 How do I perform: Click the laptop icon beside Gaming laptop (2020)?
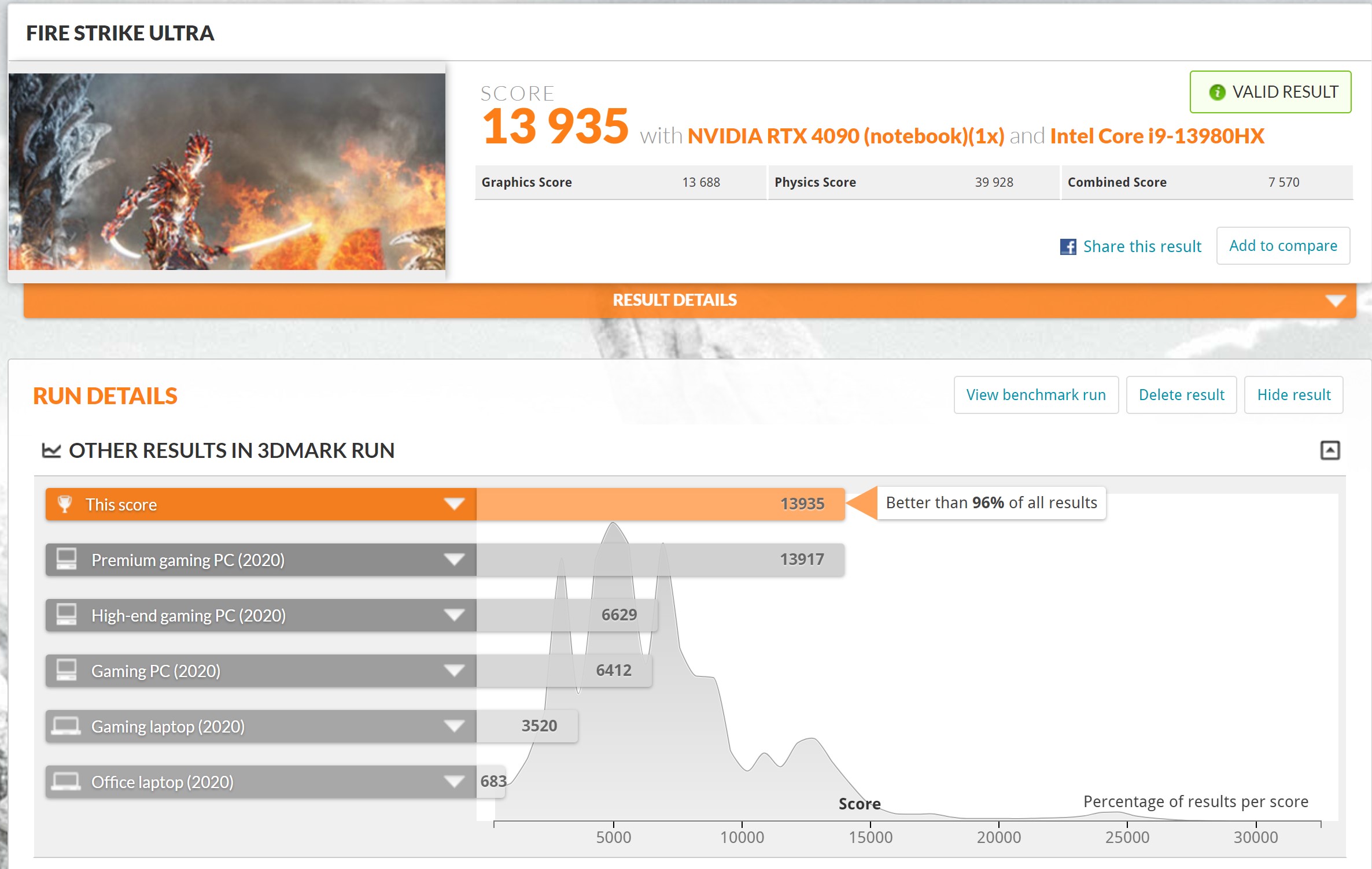coord(66,726)
